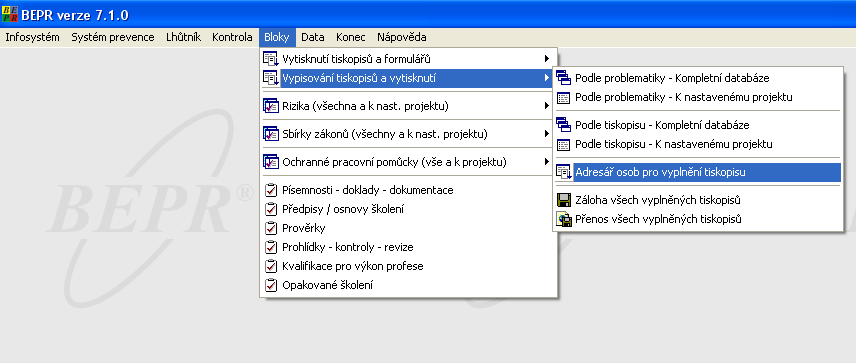Image resolution: width=856 pixels, height=363 pixels.
Task: Click the Ochranné pracovní pomůcky icon
Action: pos(271,162)
